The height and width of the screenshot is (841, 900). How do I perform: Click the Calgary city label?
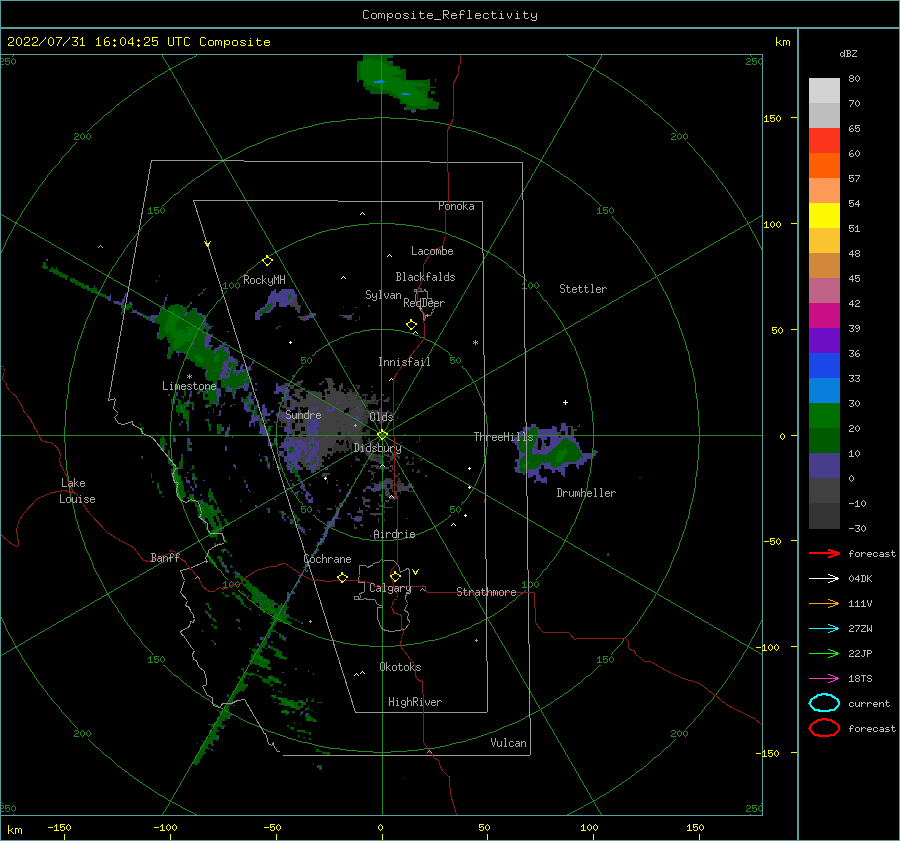click(x=390, y=588)
